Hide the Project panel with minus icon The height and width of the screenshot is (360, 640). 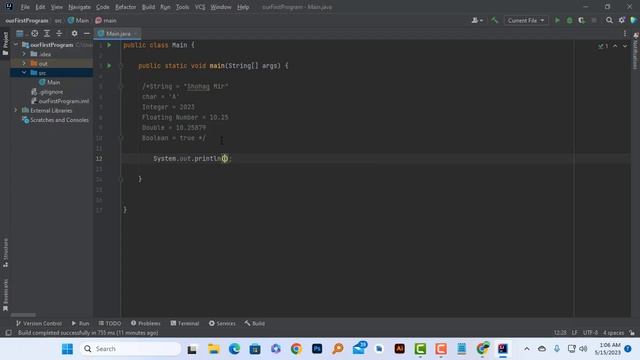(87, 33)
